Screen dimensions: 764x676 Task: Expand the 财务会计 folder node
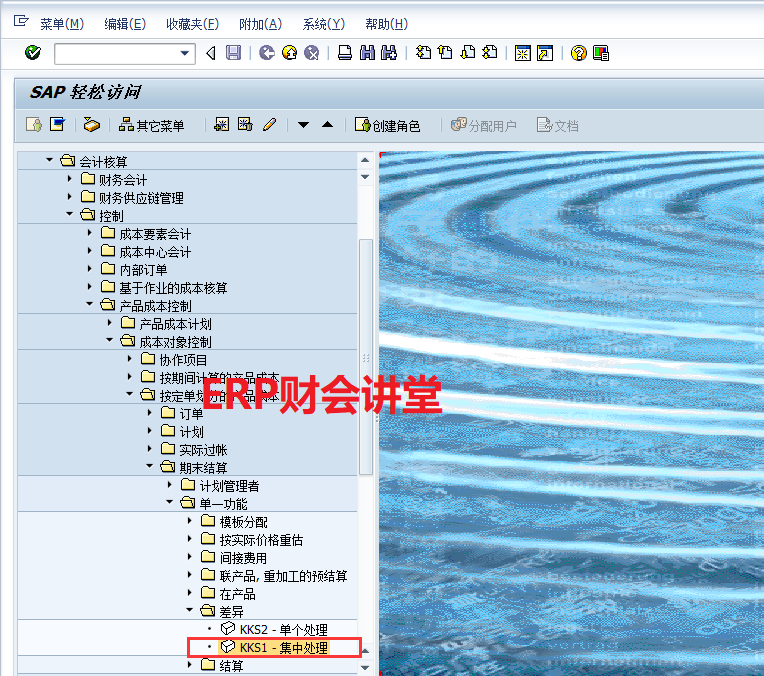tap(70, 180)
